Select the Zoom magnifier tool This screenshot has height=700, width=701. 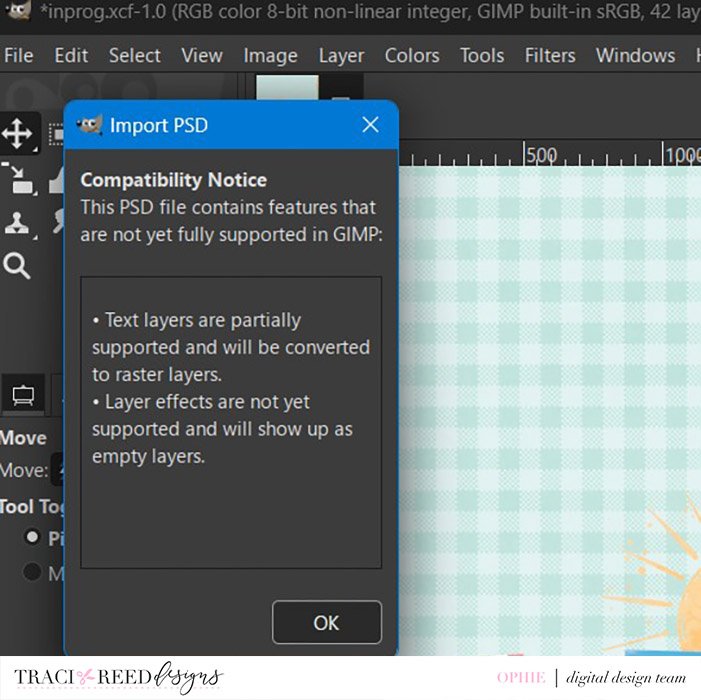17,266
